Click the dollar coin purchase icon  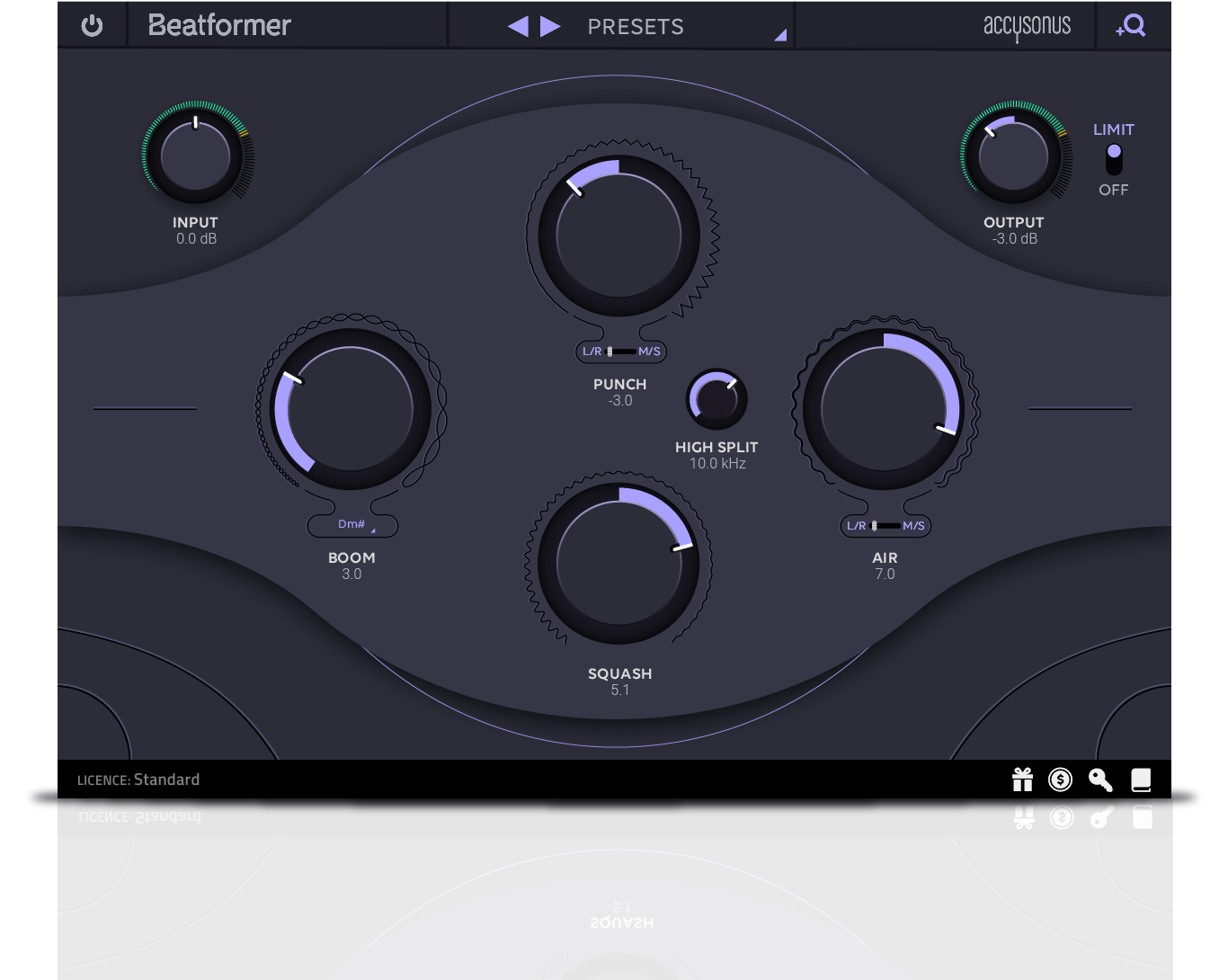(x=1061, y=780)
